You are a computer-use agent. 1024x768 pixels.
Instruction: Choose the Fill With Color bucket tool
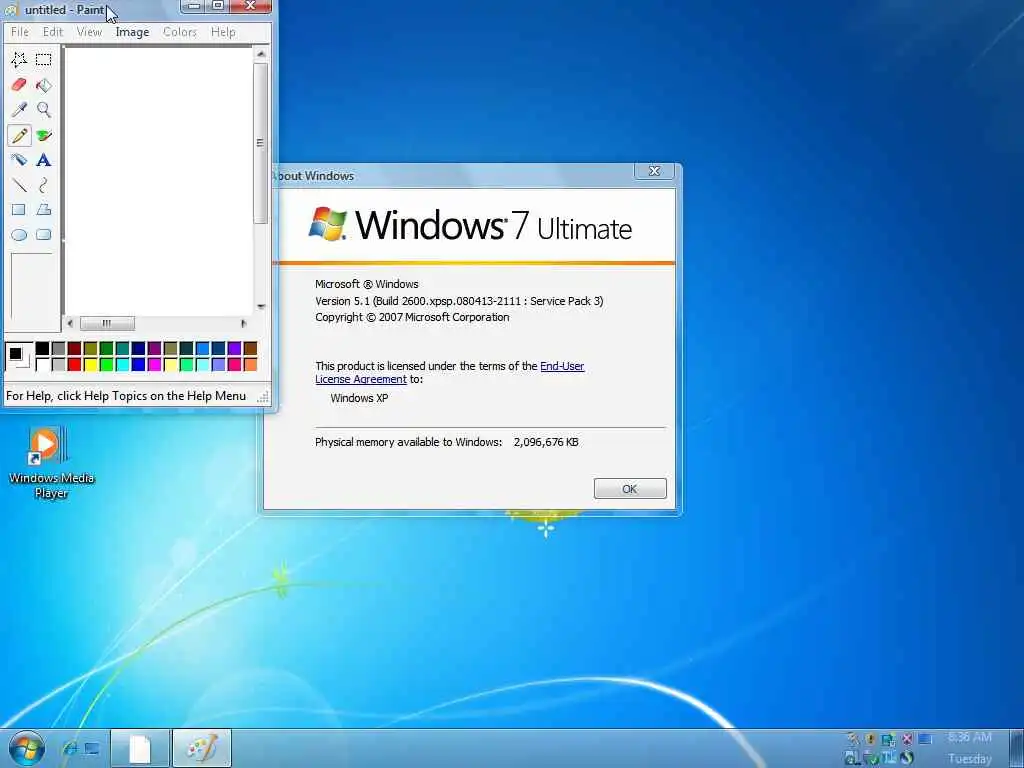click(x=44, y=85)
